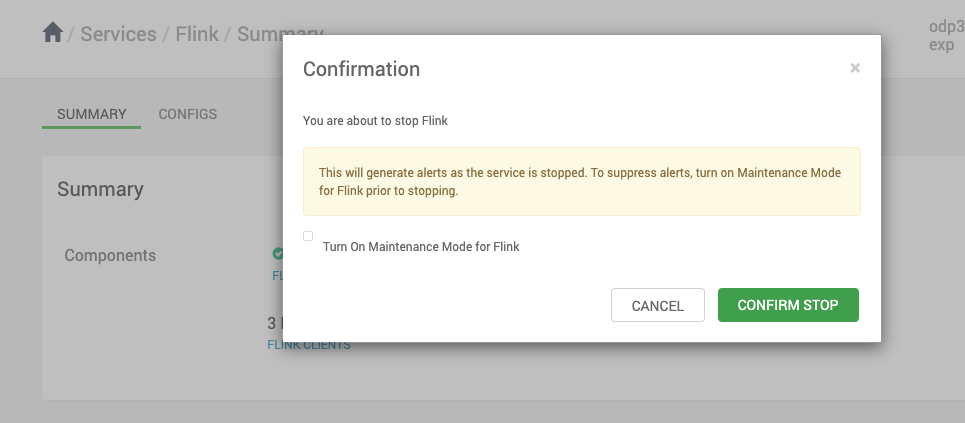The height and width of the screenshot is (423, 965).
Task: Open the FLINK CLIENTS link
Action: (x=309, y=345)
